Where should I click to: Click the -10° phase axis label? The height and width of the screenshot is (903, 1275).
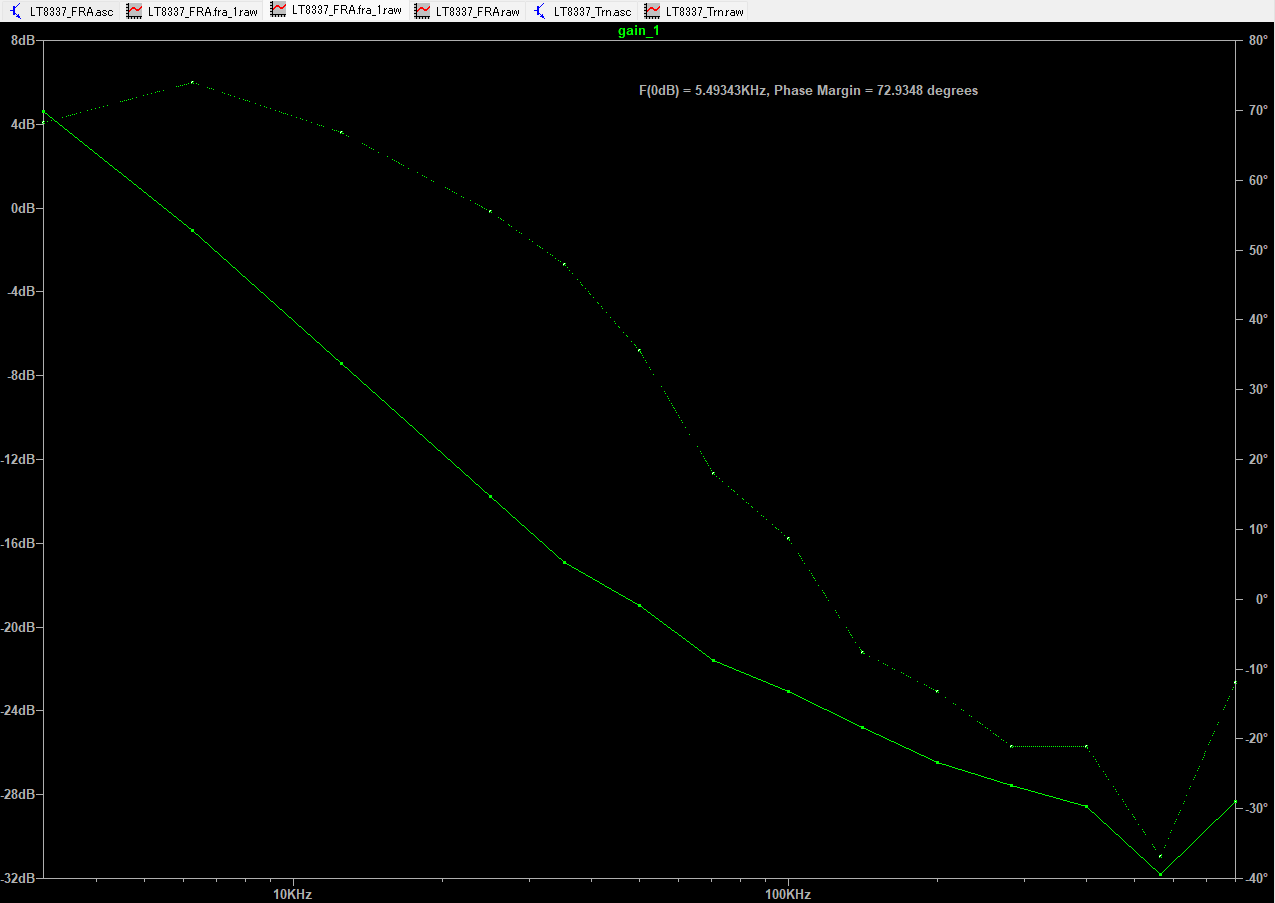[1256, 669]
